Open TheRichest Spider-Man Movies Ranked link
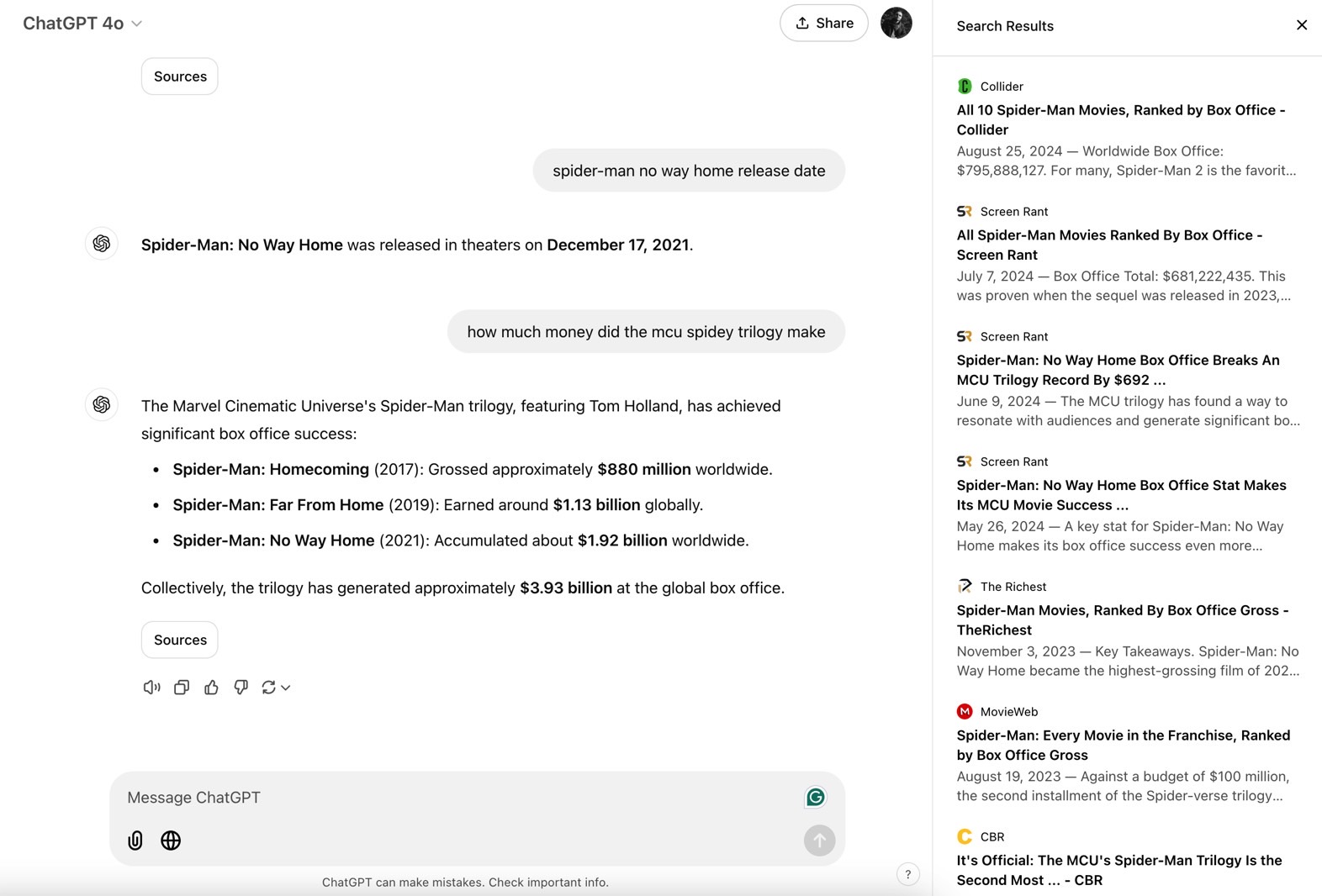 [x=1123, y=620]
